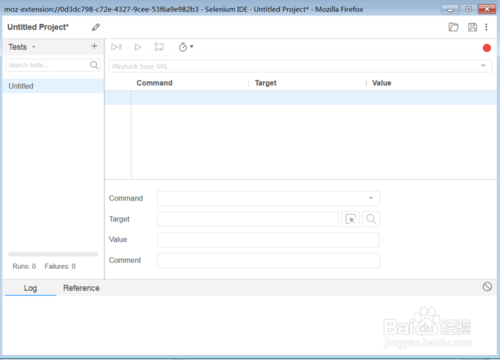Focus the Target input field
The width and height of the screenshot is (500, 360).
(248, 219)
